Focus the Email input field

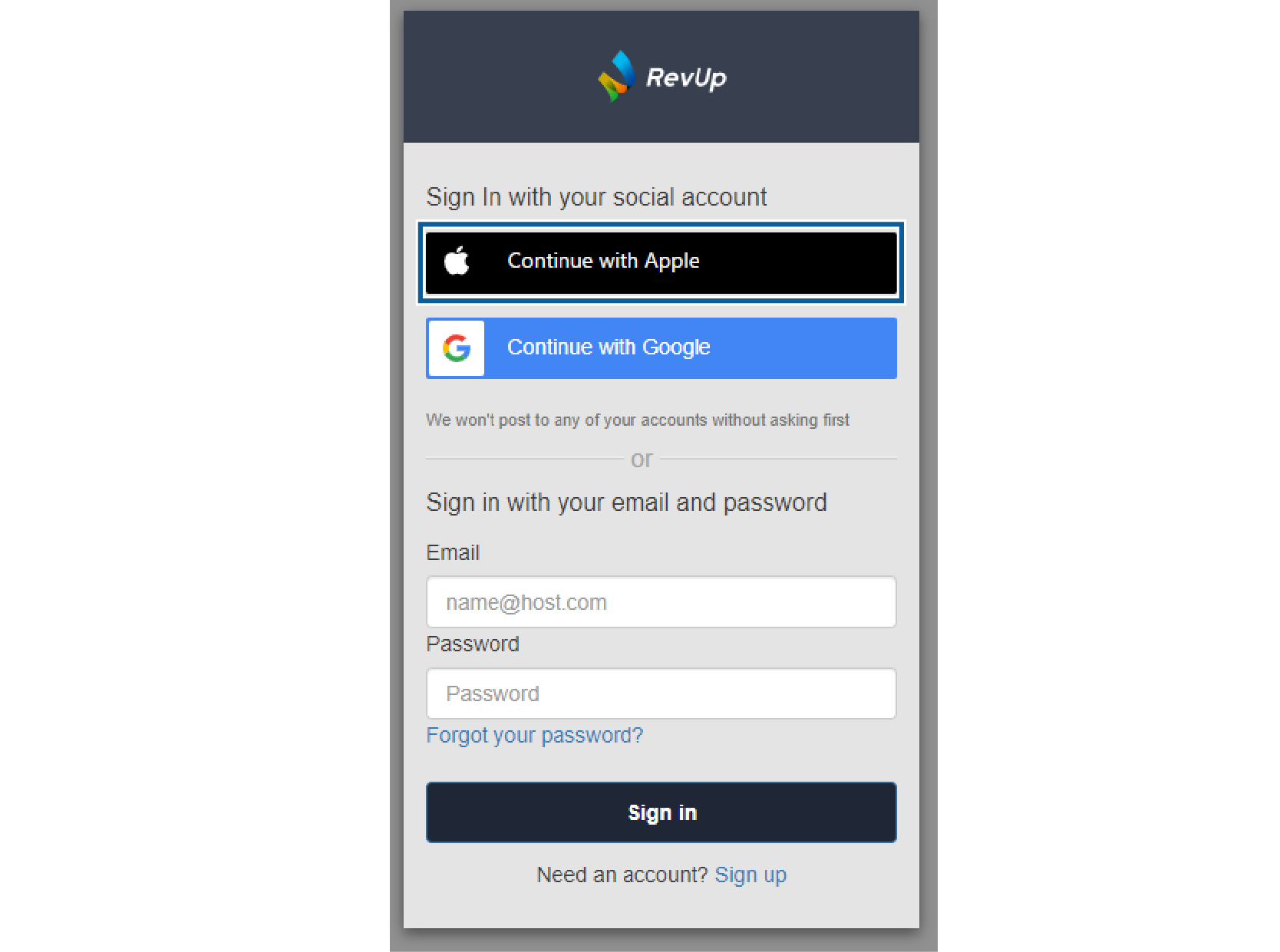coord(661,602)
